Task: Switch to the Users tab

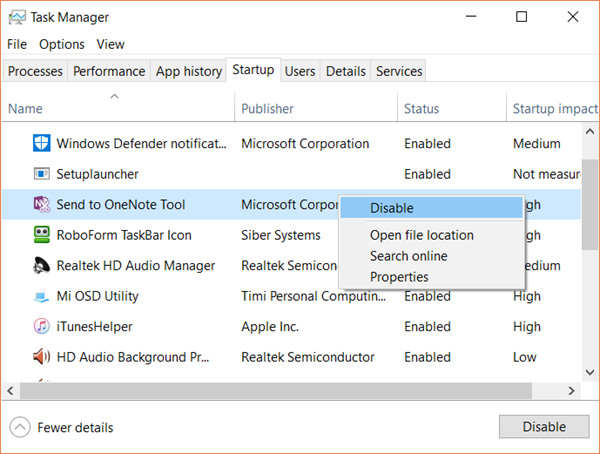Action: tap(300, 71)
